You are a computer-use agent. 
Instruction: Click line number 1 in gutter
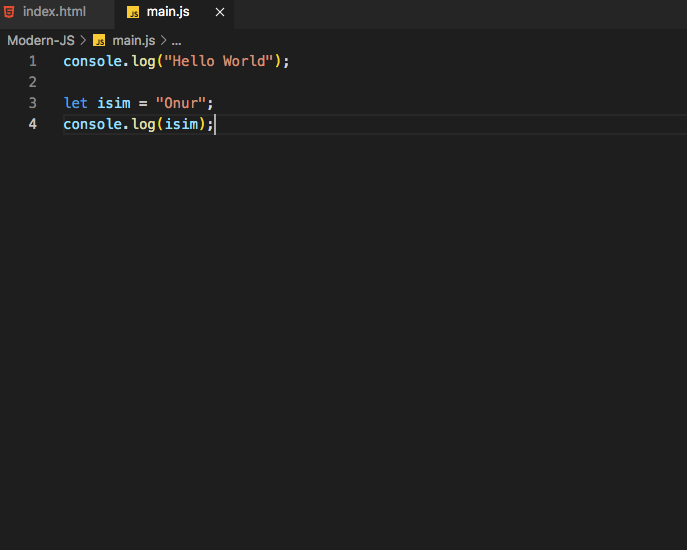coord(33,61)
